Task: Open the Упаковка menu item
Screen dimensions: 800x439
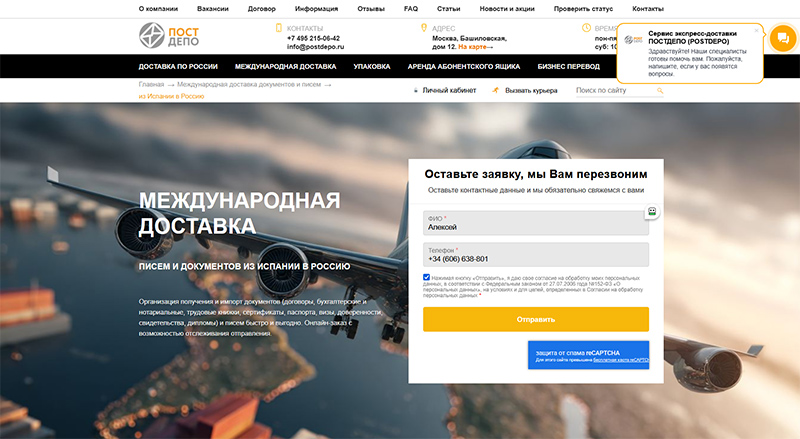Action: pyautogui.click(x=372, y=67)
